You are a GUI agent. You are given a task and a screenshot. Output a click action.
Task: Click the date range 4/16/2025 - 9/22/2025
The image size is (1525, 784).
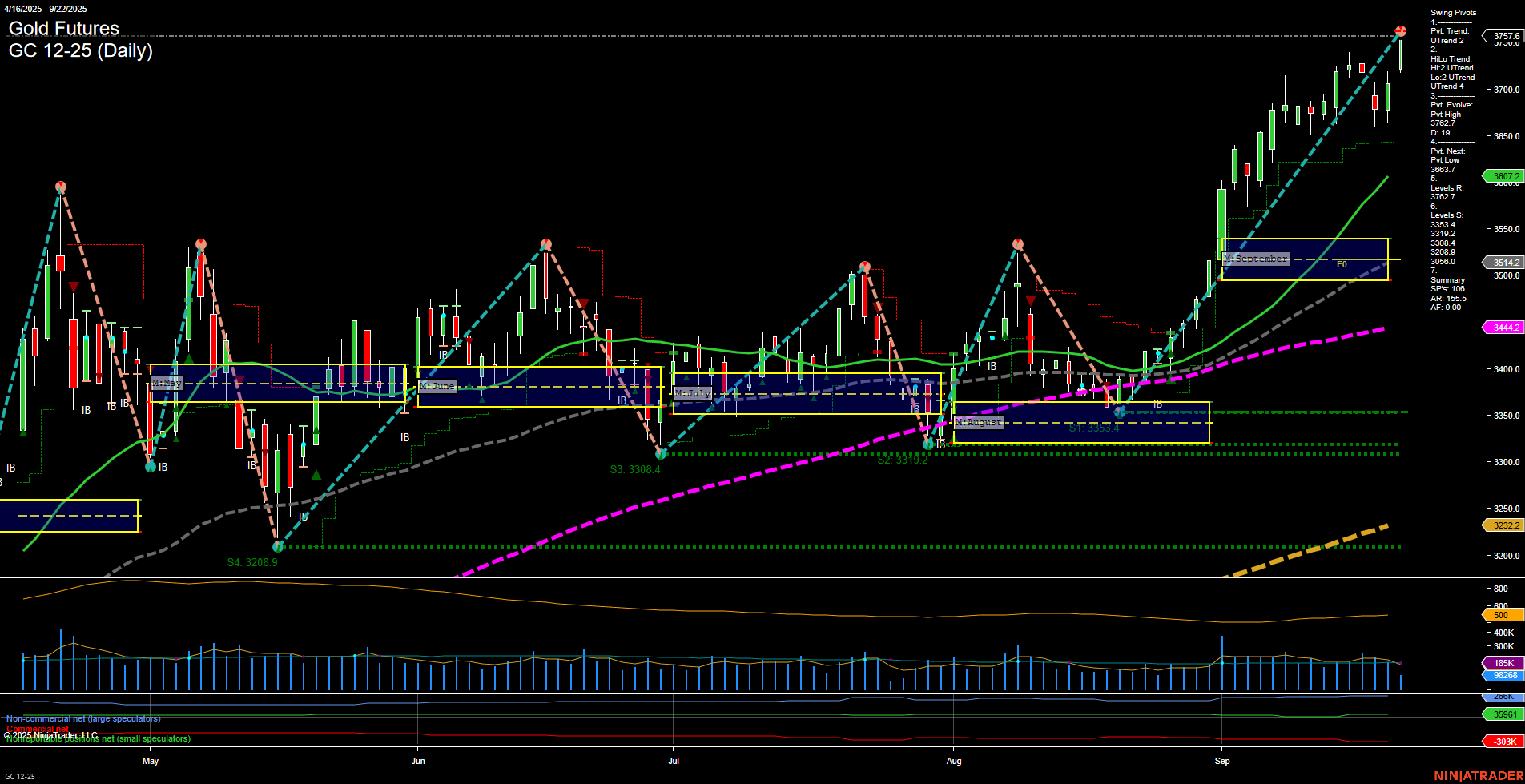click(46, 9)
